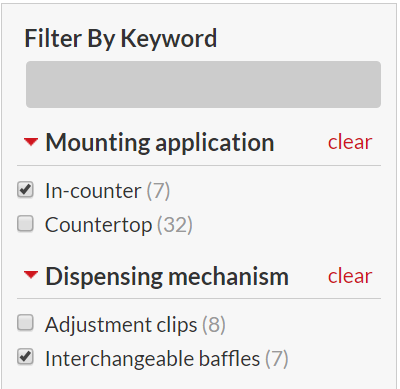
Task: Select the Adjustment clips option label
Action: pos(121,325)
